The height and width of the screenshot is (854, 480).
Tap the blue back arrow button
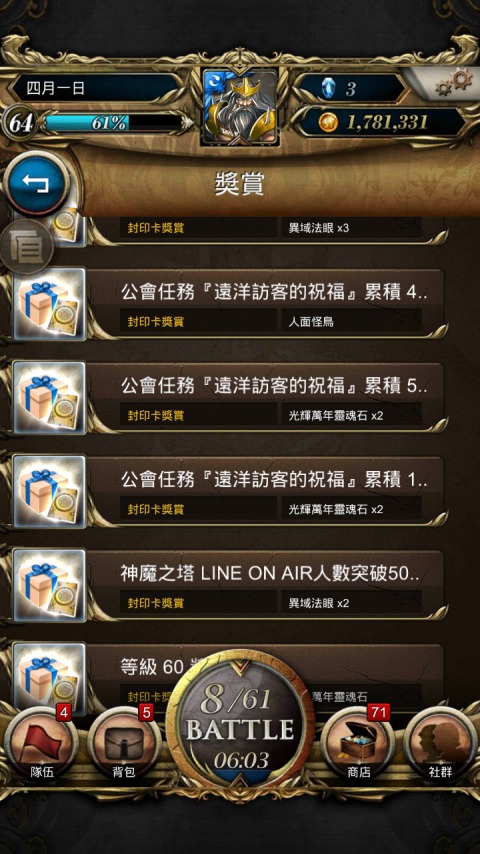point(36,184)
